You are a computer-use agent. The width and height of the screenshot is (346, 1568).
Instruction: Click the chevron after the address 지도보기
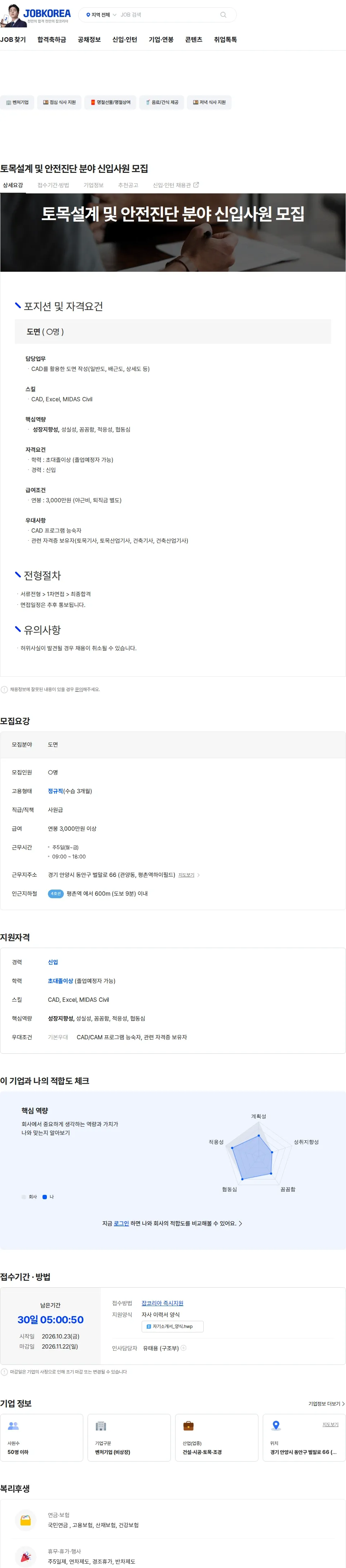(x=198, y=875)
